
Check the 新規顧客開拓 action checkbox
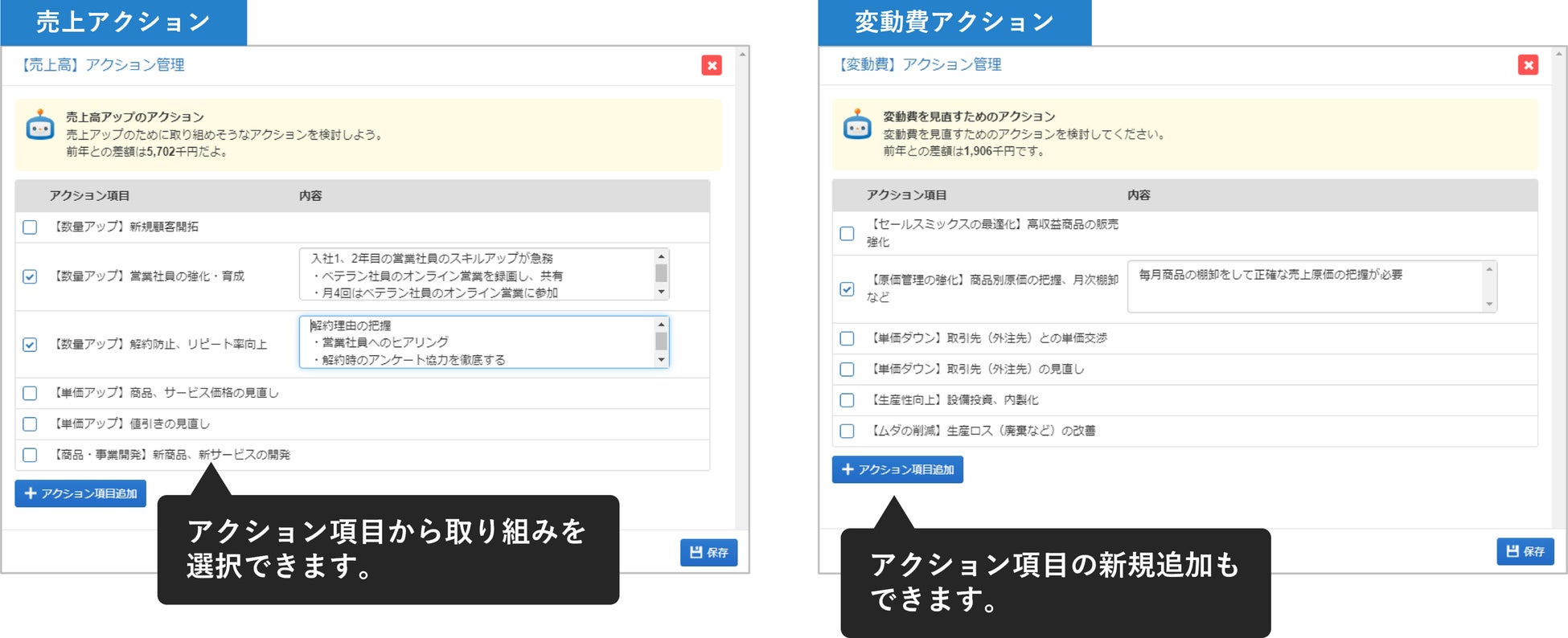click(30, 227)
